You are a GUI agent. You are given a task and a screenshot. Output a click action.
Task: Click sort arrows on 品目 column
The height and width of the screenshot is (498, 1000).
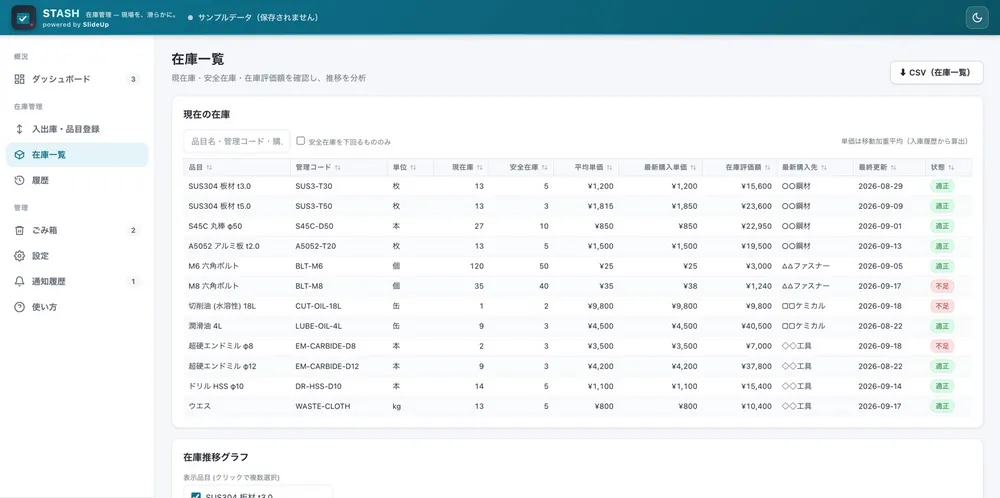coord(209,167)
